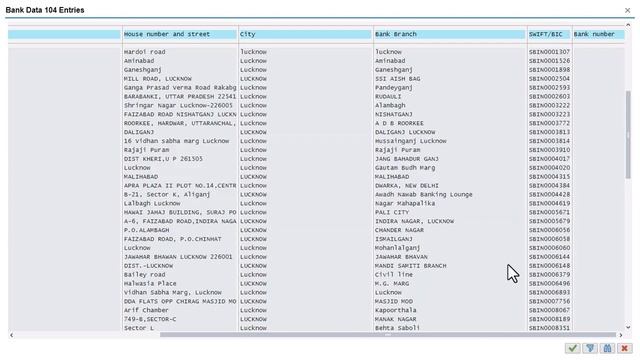This screenshot has width=640, height=360.
Task: Select SSI AISH BAG bank branch
Action: [398, 79]
